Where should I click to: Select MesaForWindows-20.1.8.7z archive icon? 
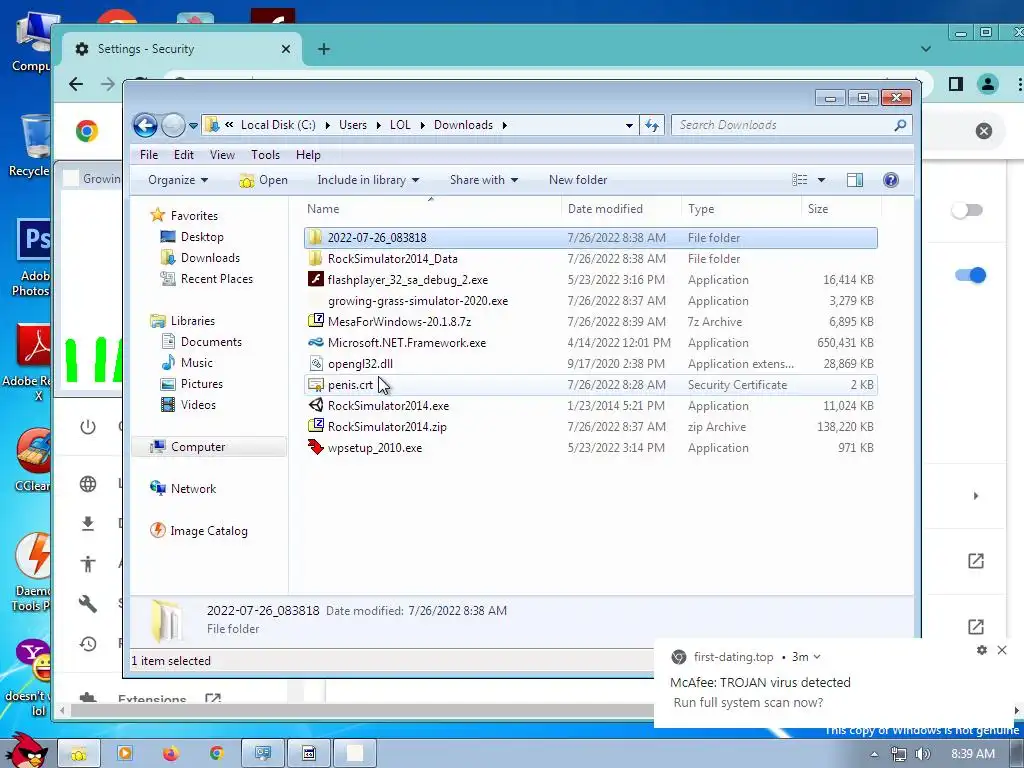316,321
